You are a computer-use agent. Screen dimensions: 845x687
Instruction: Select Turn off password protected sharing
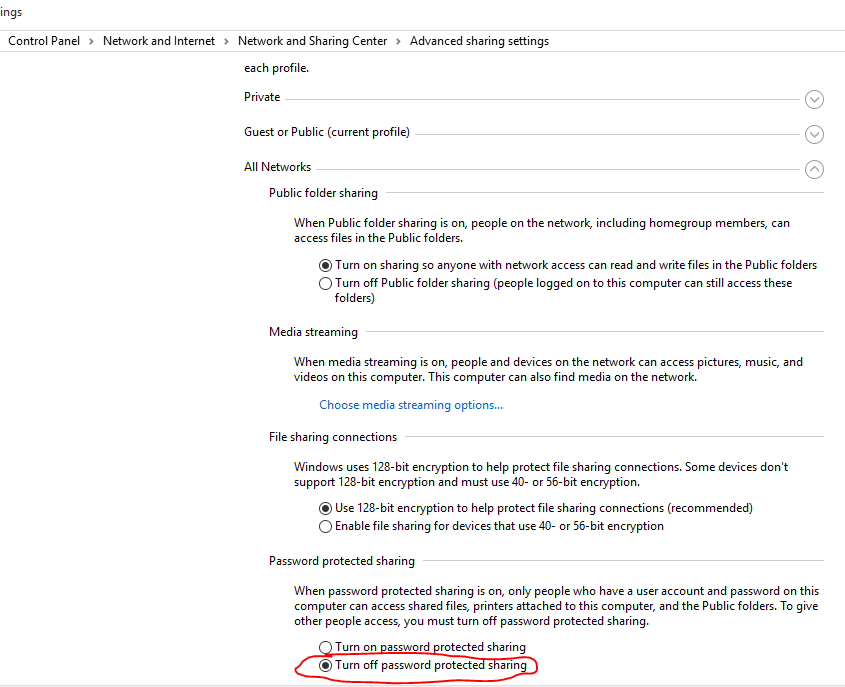click(x=325, y=664)
